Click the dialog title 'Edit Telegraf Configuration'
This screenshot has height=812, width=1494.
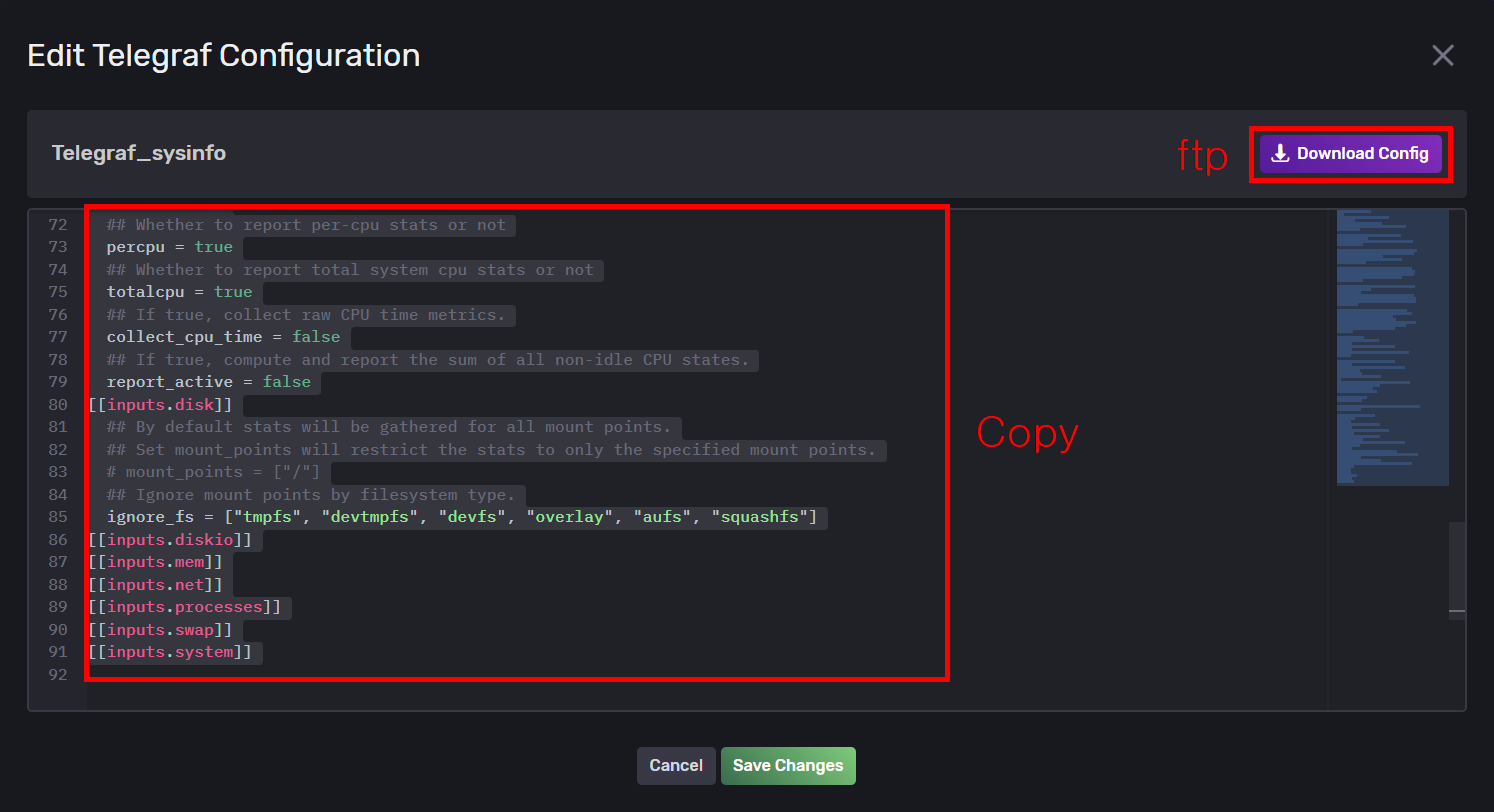pos(223,55)
